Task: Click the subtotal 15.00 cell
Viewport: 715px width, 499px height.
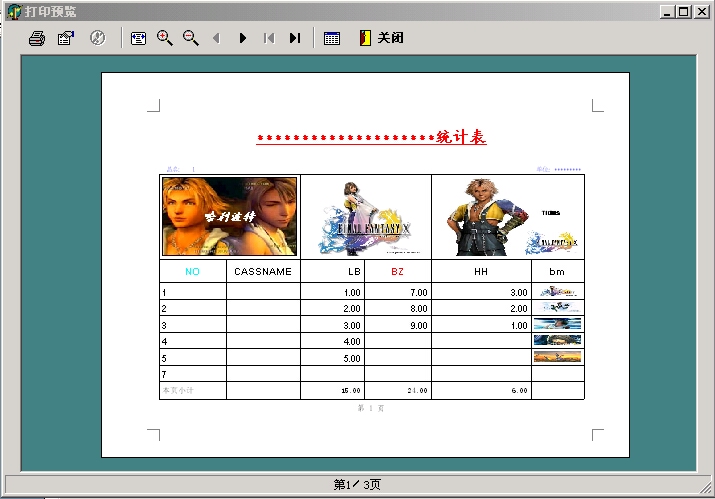Action: click(332, 390)
